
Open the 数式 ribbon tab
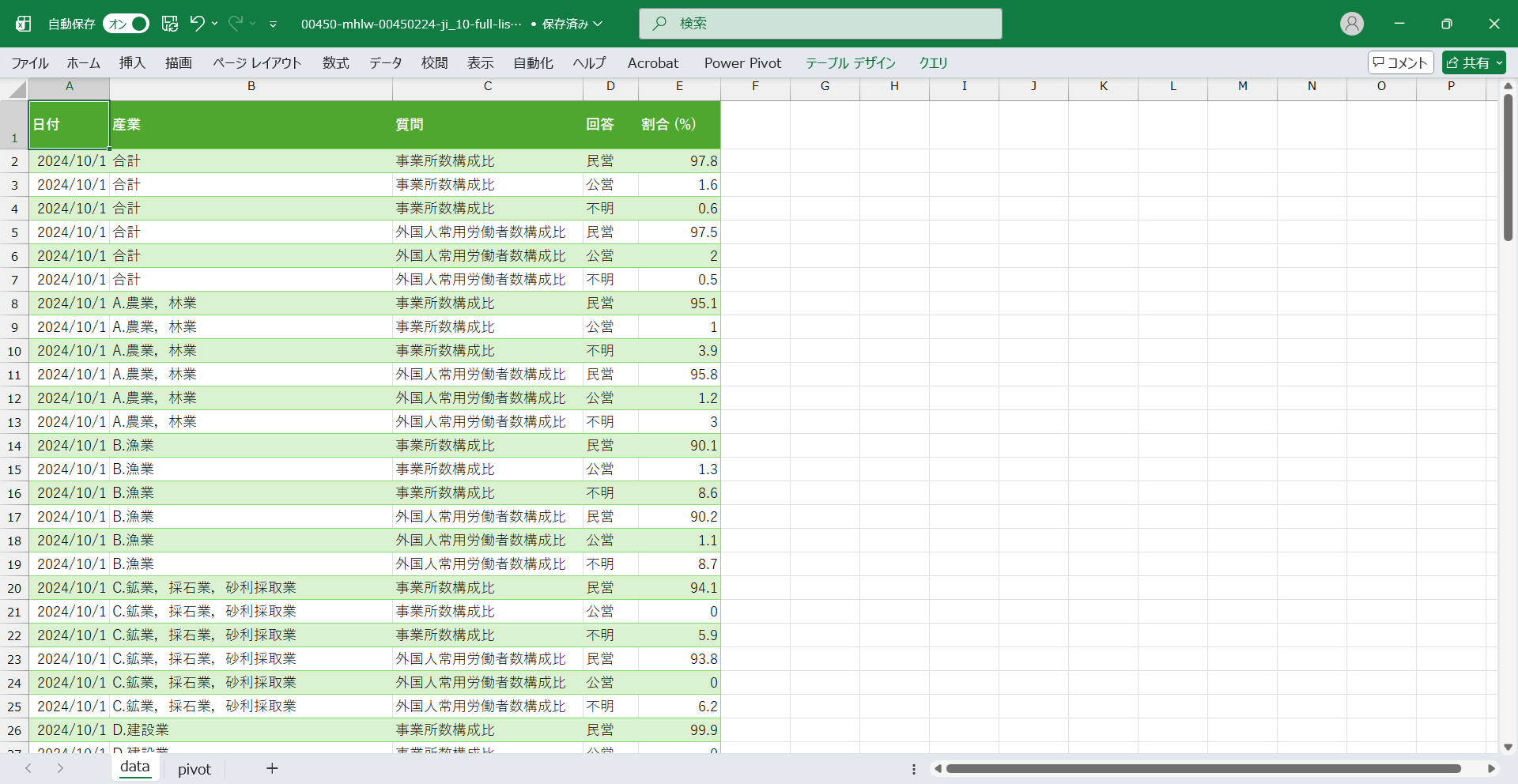click(x=335, y=62)
